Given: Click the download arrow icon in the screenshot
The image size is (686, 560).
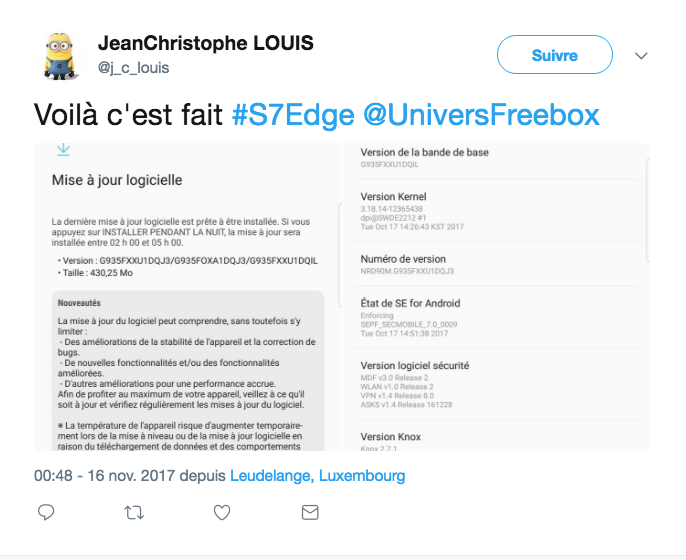Looking at the screenshot, I should click(63, 150).
